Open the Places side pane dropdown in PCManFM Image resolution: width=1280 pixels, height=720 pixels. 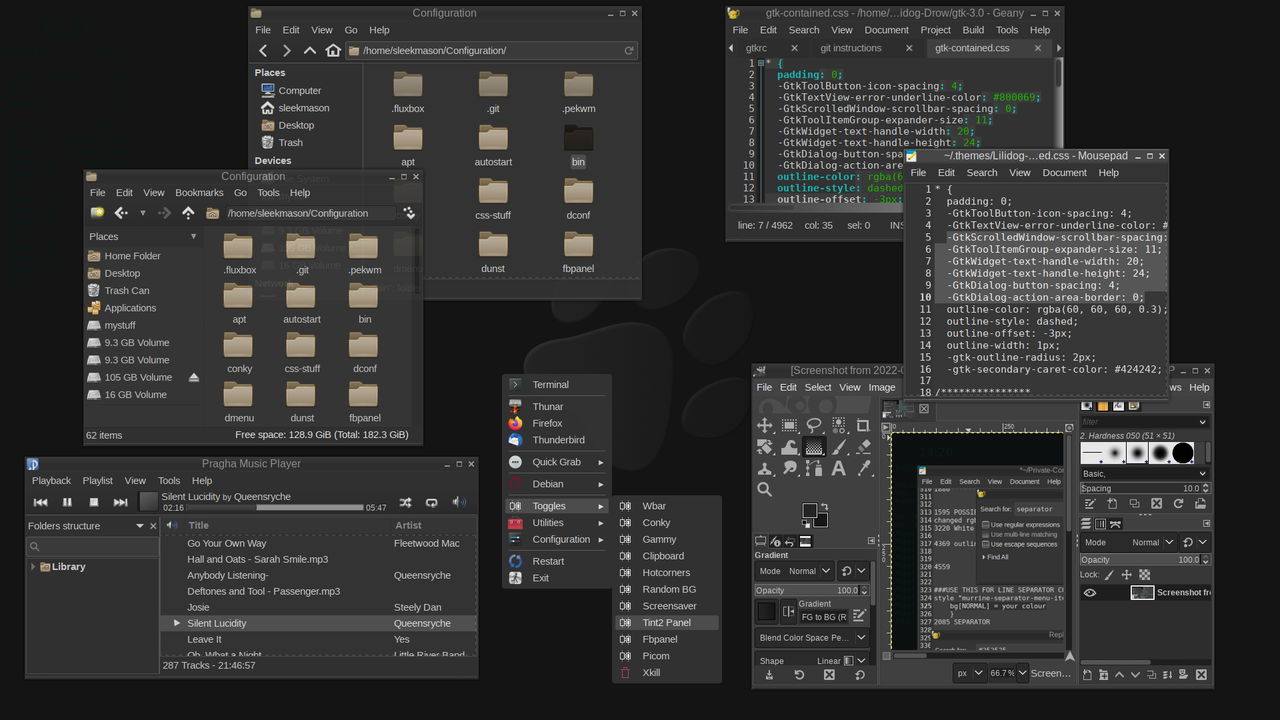pyautogui.click(x=193, y=237)
